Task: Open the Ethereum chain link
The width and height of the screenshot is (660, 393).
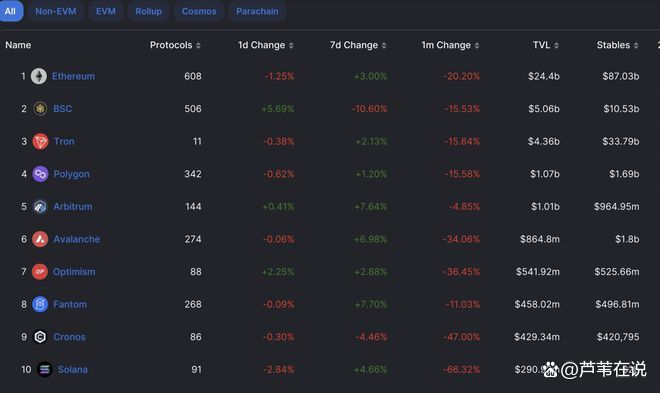Action: (73, 76)
